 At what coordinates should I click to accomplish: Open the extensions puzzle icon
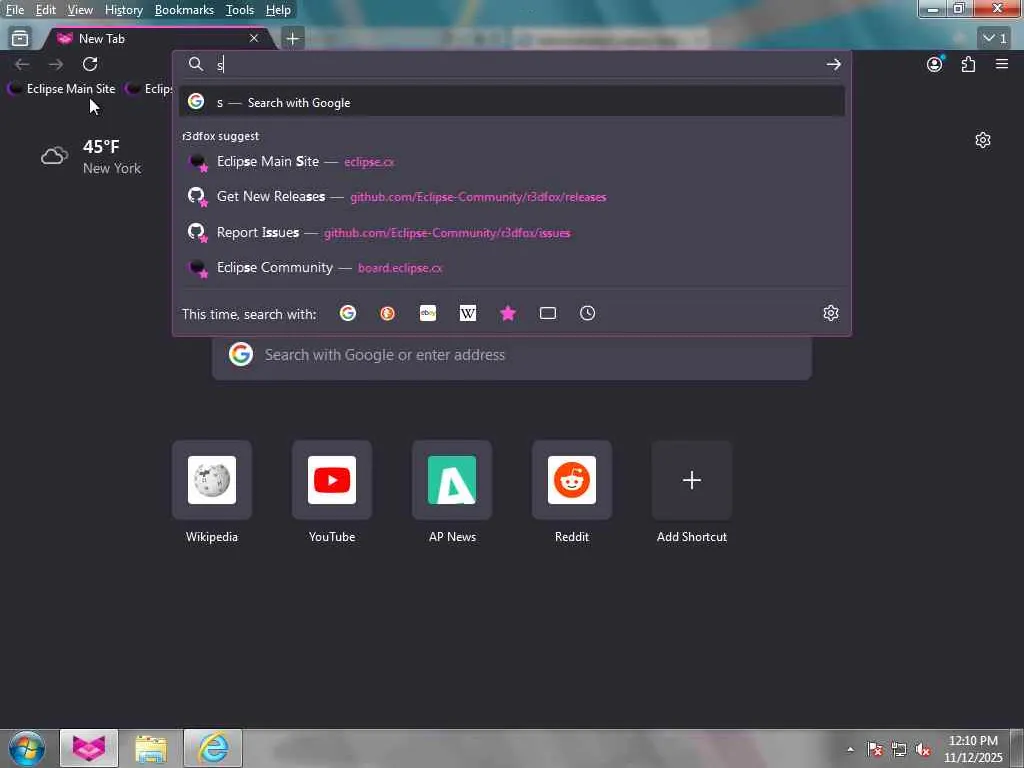pos(968,64)
